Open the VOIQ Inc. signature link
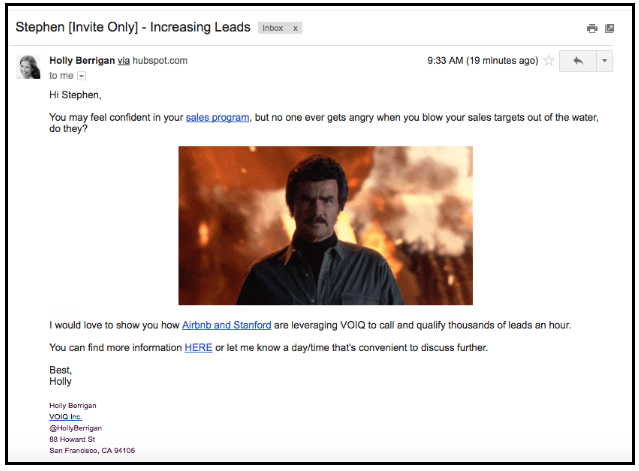This screenshot has width=639, height=471. pyautogui.click(x=66, y=416)
